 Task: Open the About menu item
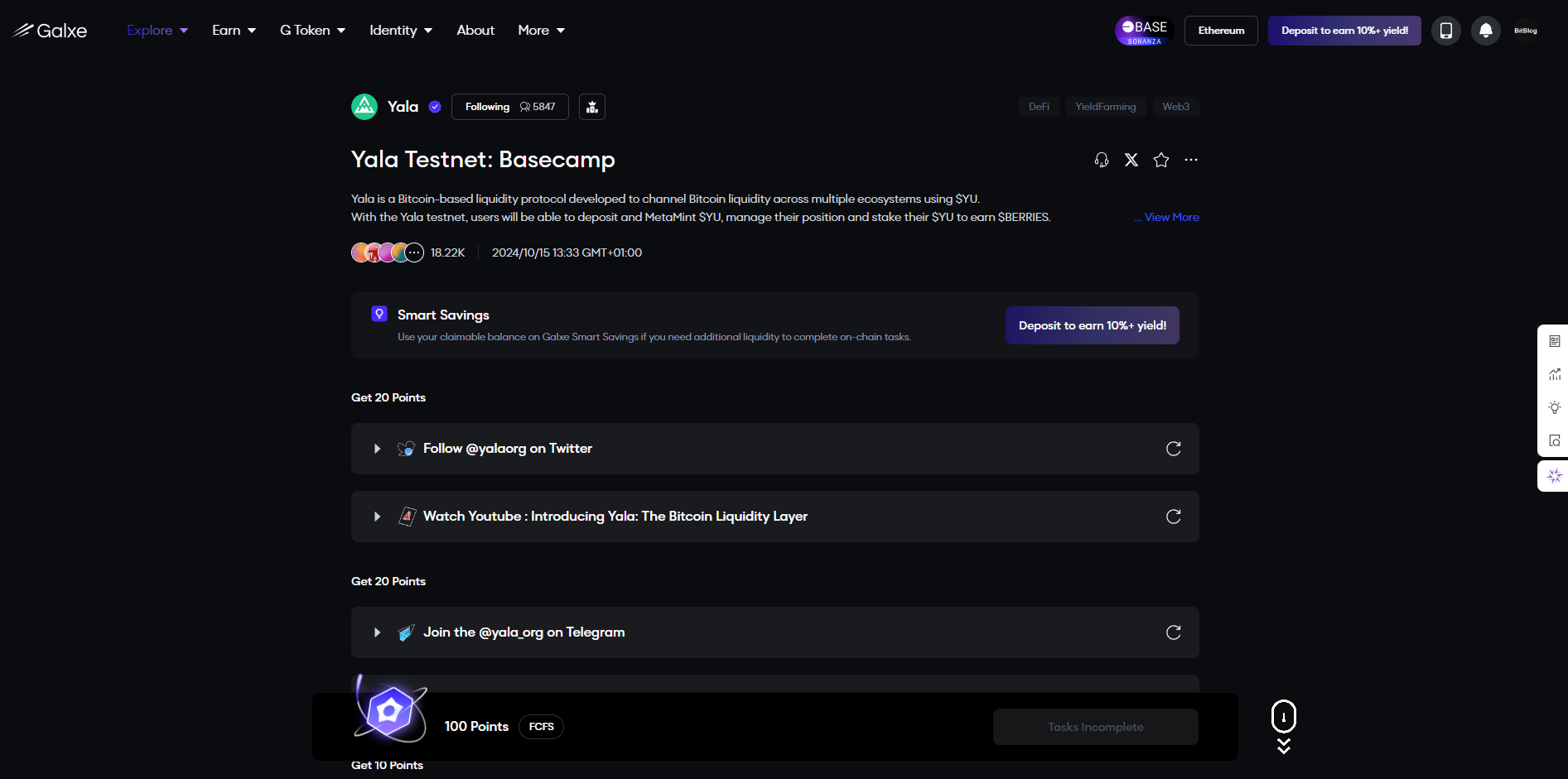pyautogui.click(x=475, y=31)
